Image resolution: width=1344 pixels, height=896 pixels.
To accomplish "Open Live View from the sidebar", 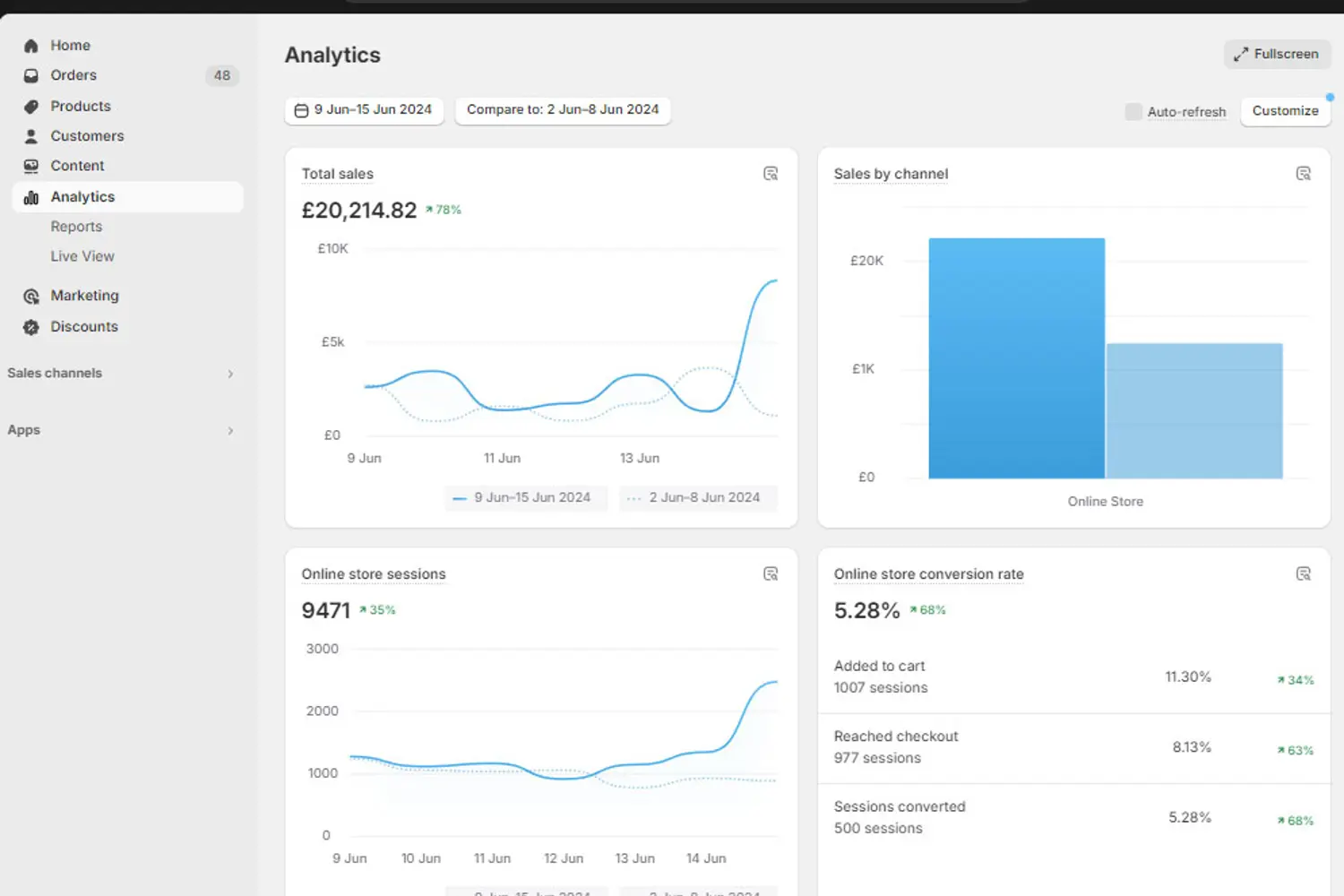I will click(x=82, y=256).
